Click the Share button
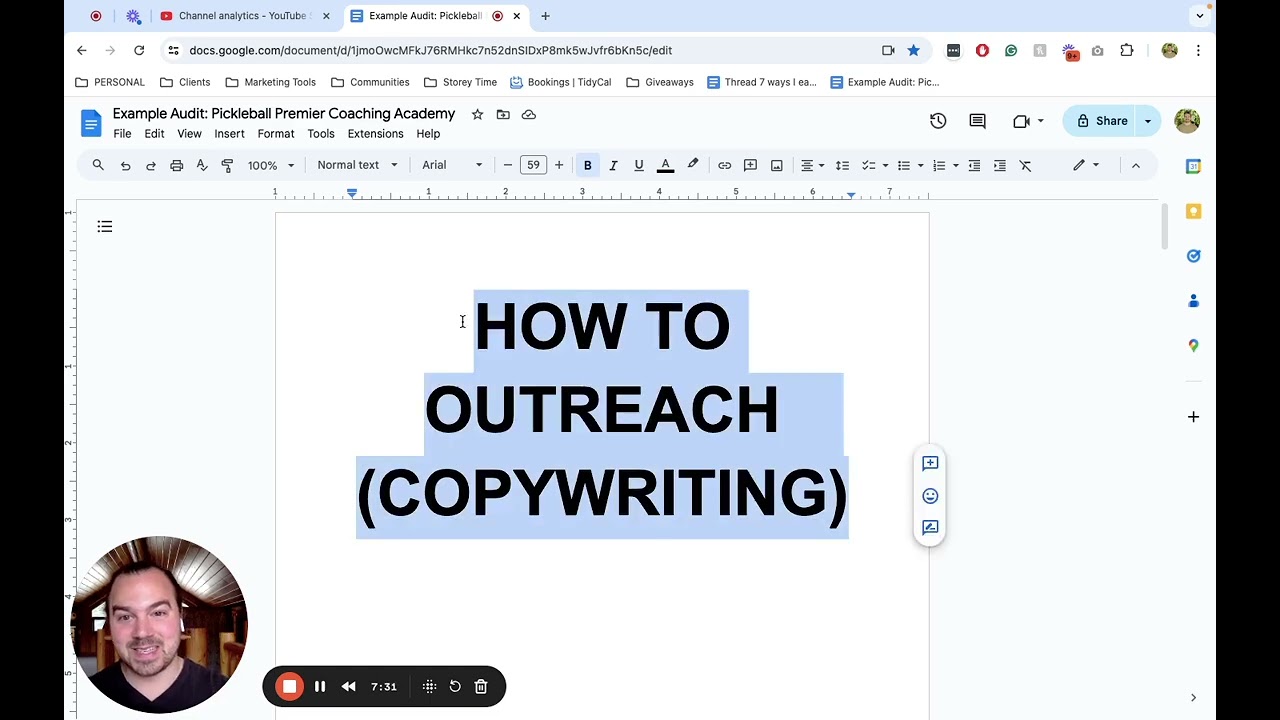This screenshot has height=720, width=1280. pyautogui.click(x=1102, y=121)
